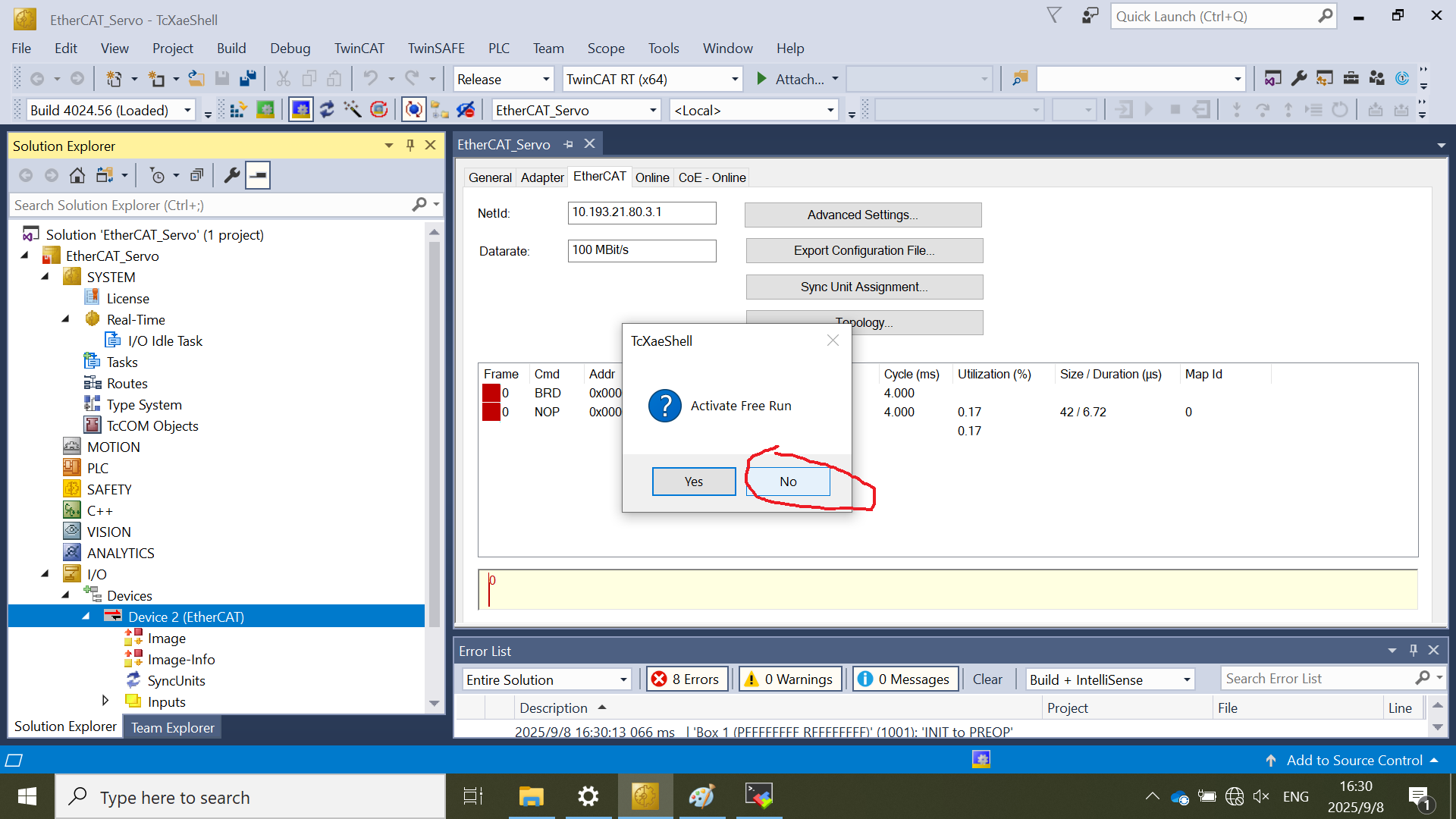Click the Show Sub Items toolbar icon
Screen dimensions: 1456x819
(440, 111)
